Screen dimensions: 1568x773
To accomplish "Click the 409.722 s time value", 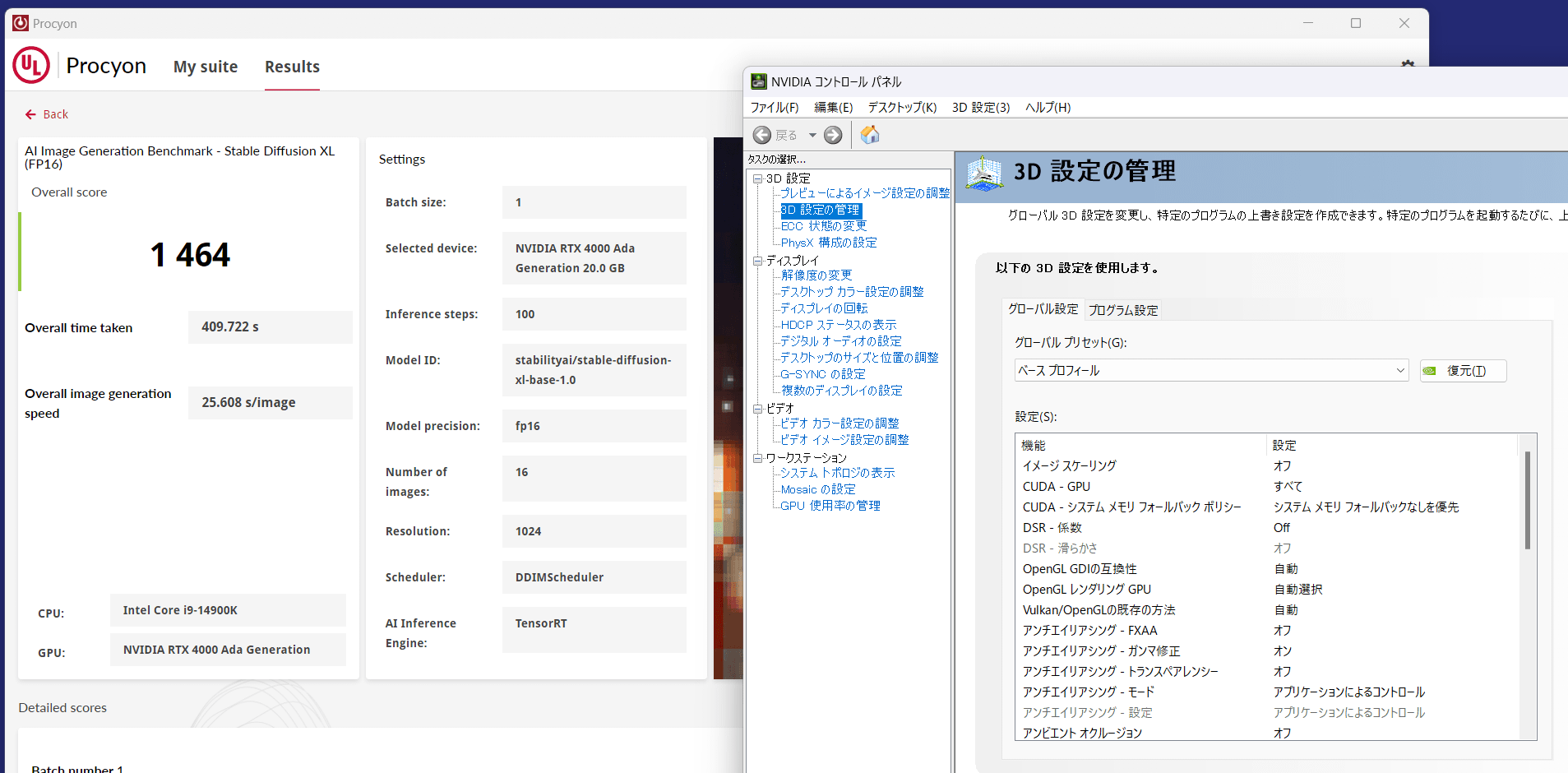I will click(271, 327).
